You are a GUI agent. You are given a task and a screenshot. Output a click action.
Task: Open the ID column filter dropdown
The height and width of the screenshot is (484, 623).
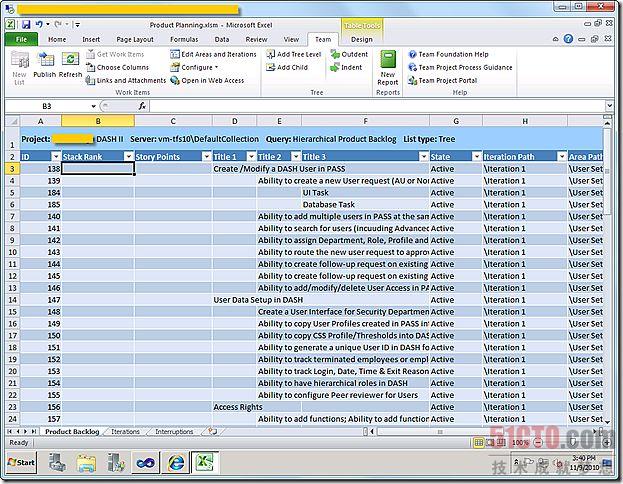(x=56, y=157)
